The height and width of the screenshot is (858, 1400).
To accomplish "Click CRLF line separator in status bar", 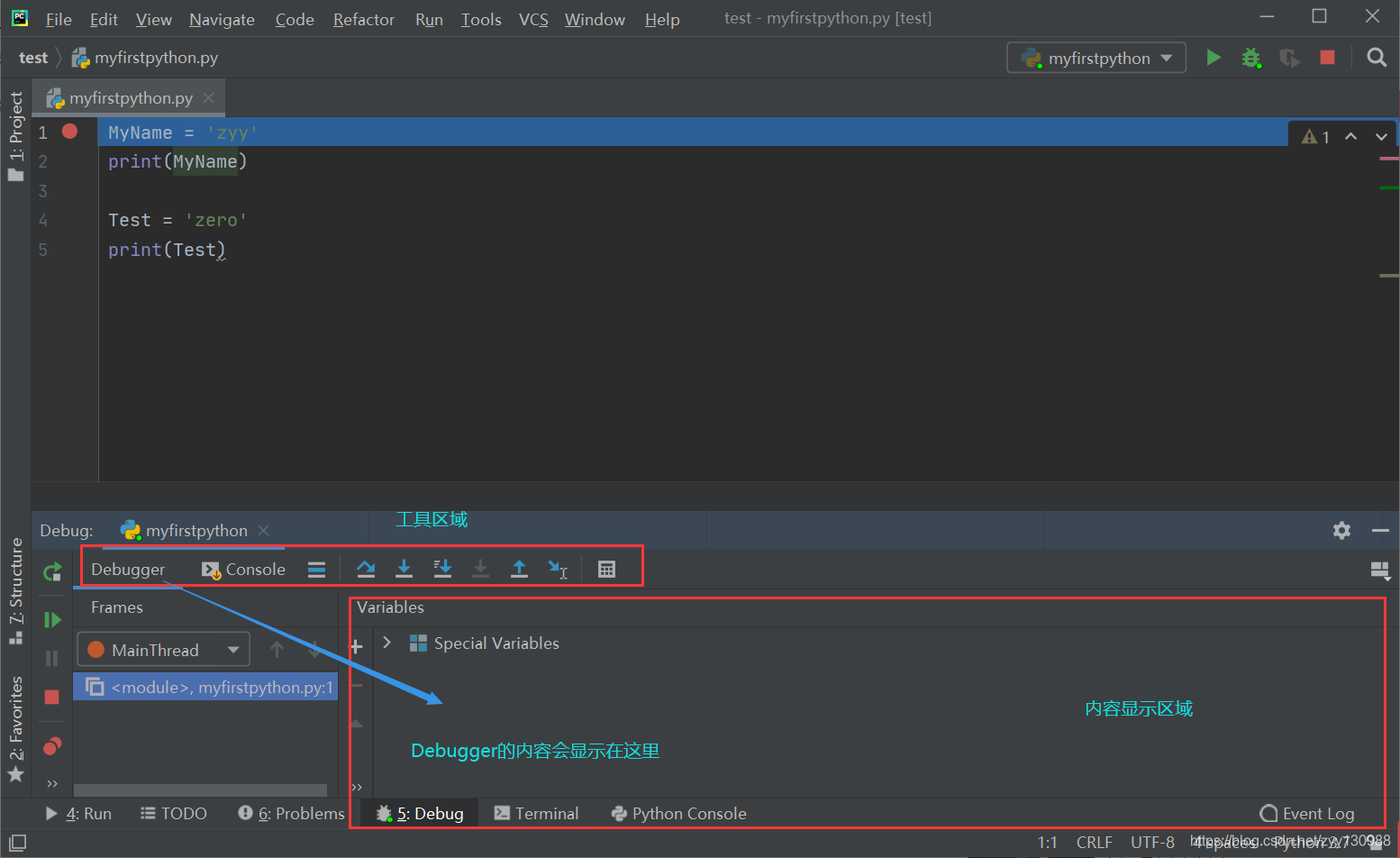I will coord(1094,842).
